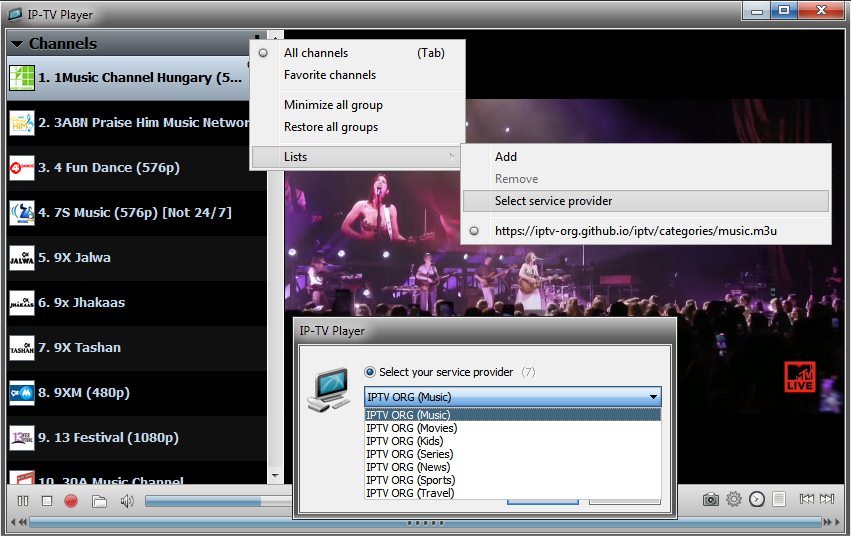Click the bottom seek progress bar

425,522
